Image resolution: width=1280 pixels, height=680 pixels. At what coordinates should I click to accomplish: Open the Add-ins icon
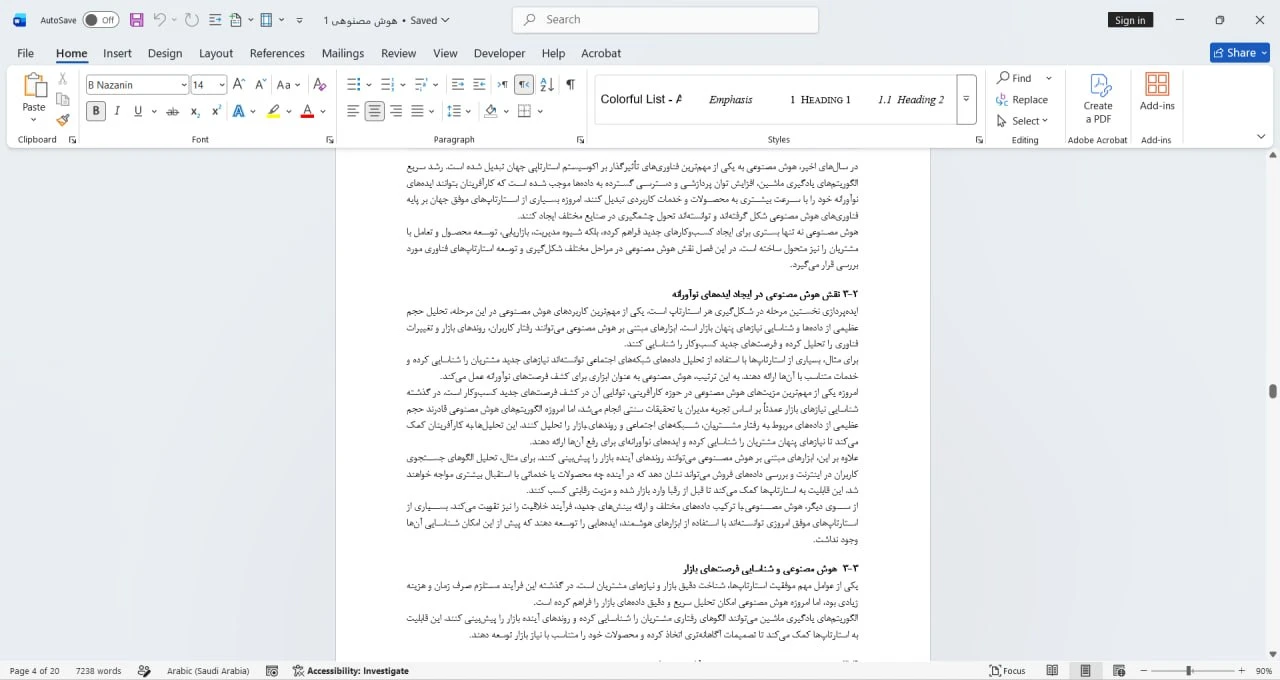tap(1157, 92)
